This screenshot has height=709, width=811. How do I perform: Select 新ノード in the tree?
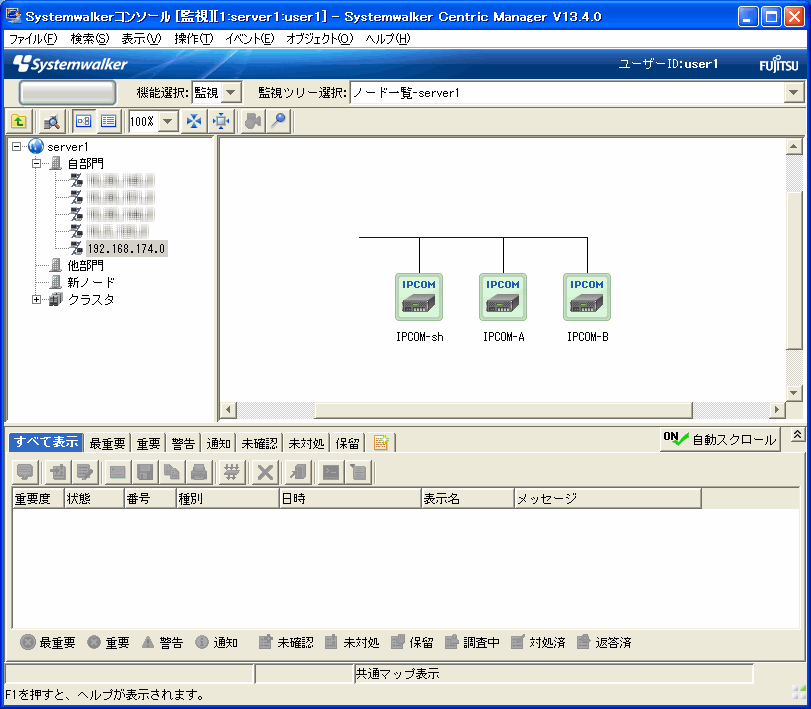click(x=91, y=282)
